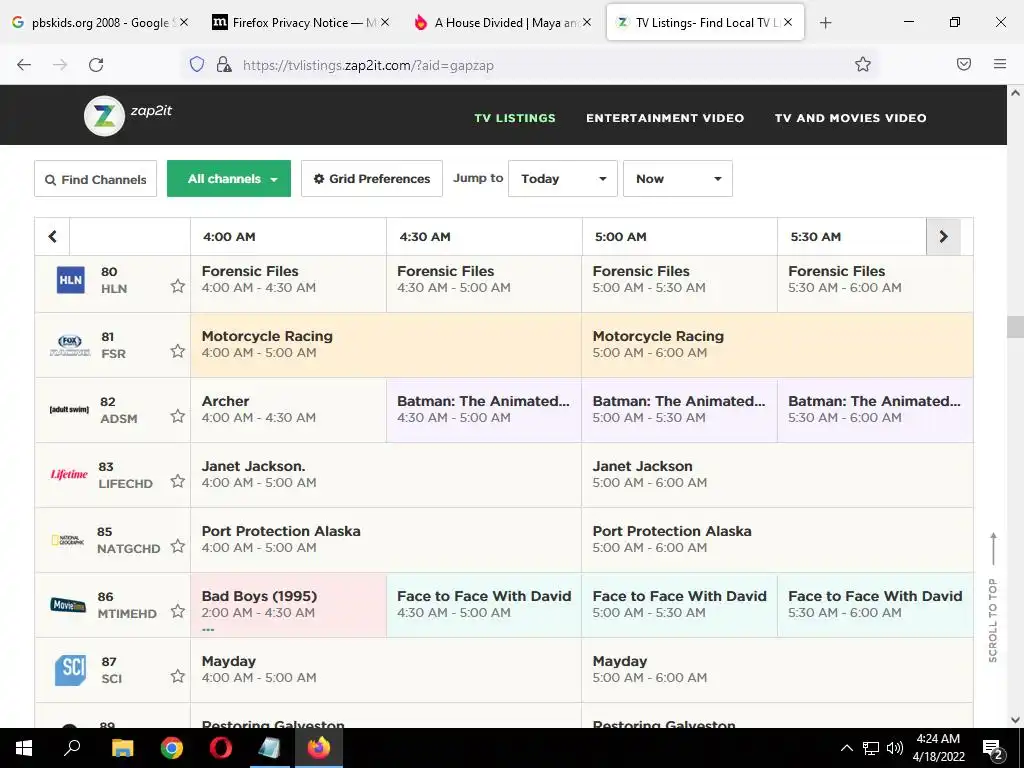Click the Firefox taskbar icon

coord(319,748)
